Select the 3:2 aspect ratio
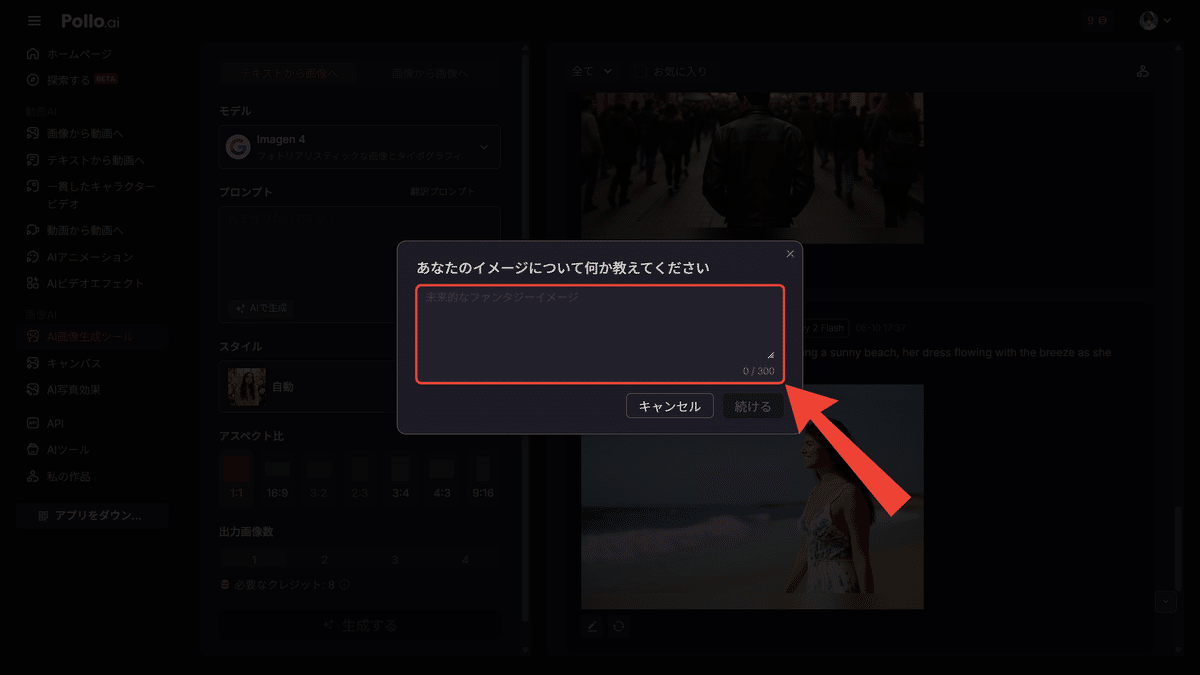Screen dimensions: 1200x675 [x=319, y=477]
